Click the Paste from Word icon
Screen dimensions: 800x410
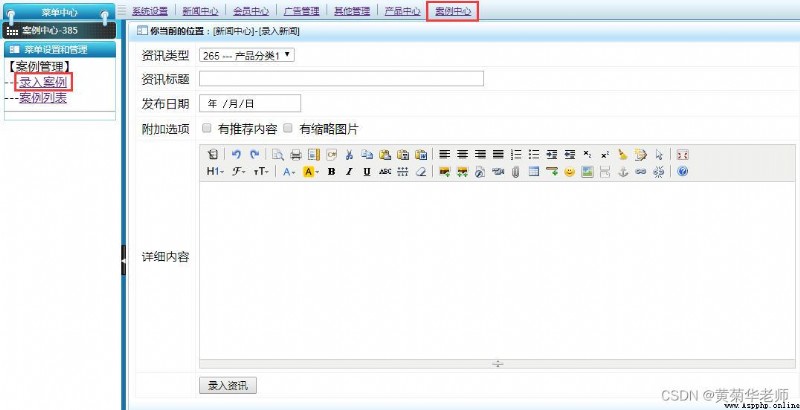421,155
